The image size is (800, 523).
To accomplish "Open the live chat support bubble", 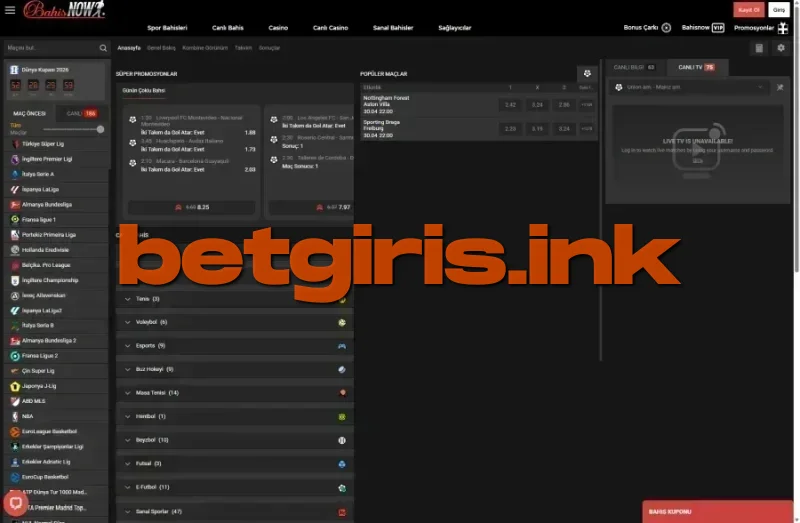I will [x=15, y=503].
